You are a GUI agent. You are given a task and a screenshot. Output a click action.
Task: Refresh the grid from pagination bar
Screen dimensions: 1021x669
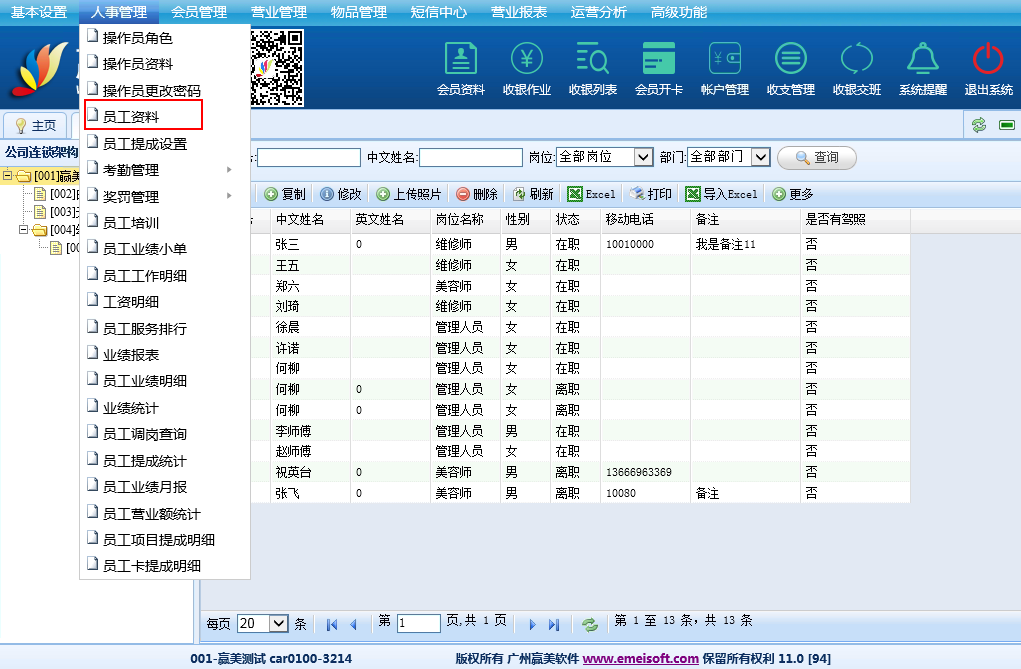tap(590, 624)
